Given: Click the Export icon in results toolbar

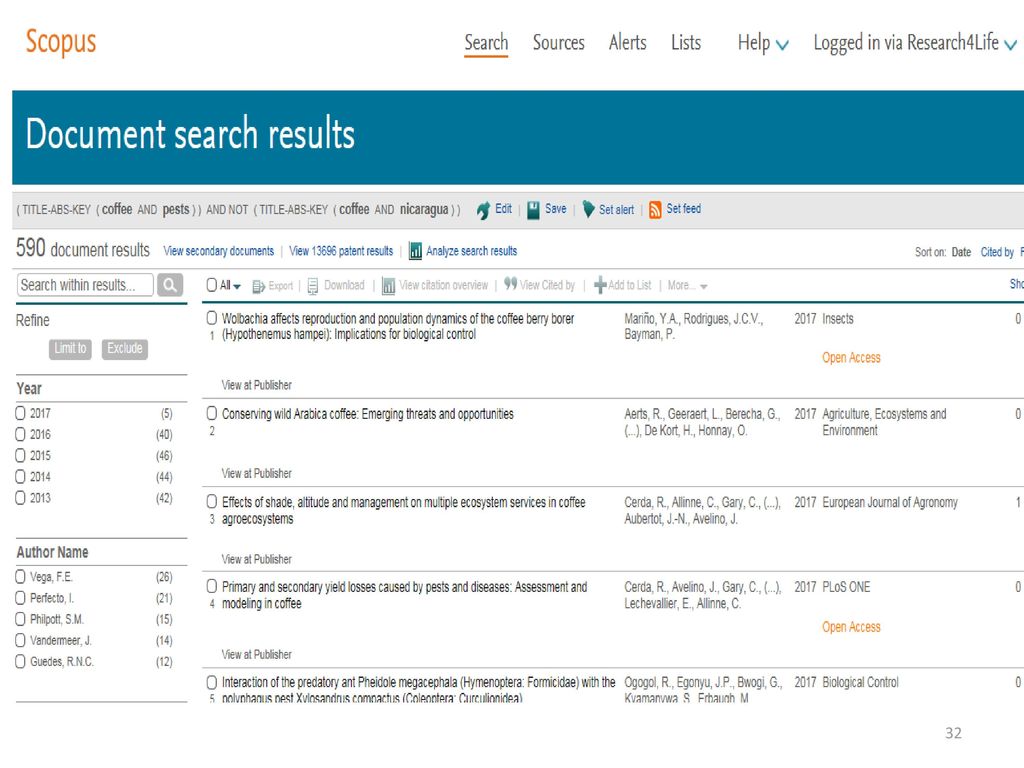Looking at the screenshot, I should 259,286.
